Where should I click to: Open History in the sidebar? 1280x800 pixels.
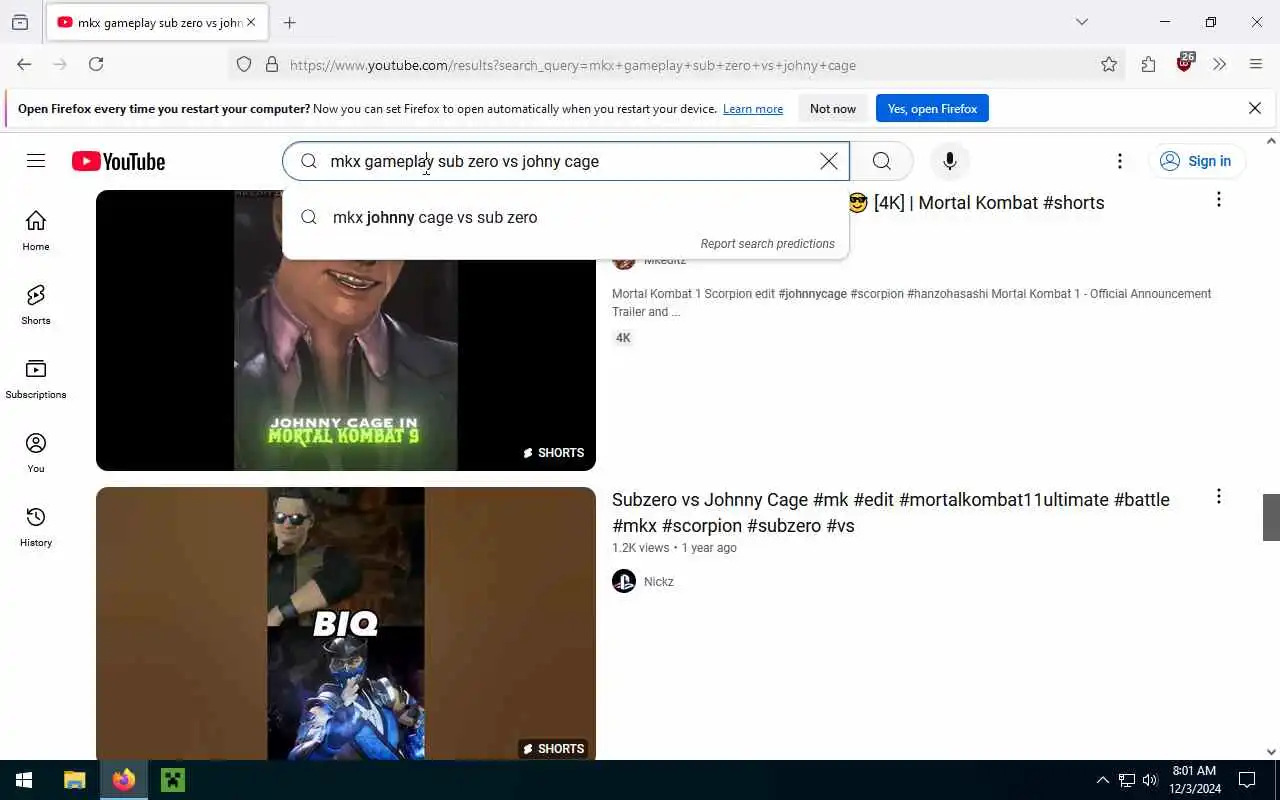[x=36, y=526]
